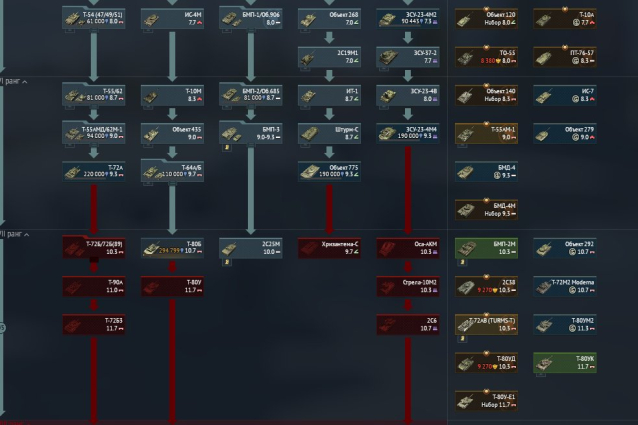Select the Т-72А tank
This screenshot has width=638, height=425.
(94, 172)
